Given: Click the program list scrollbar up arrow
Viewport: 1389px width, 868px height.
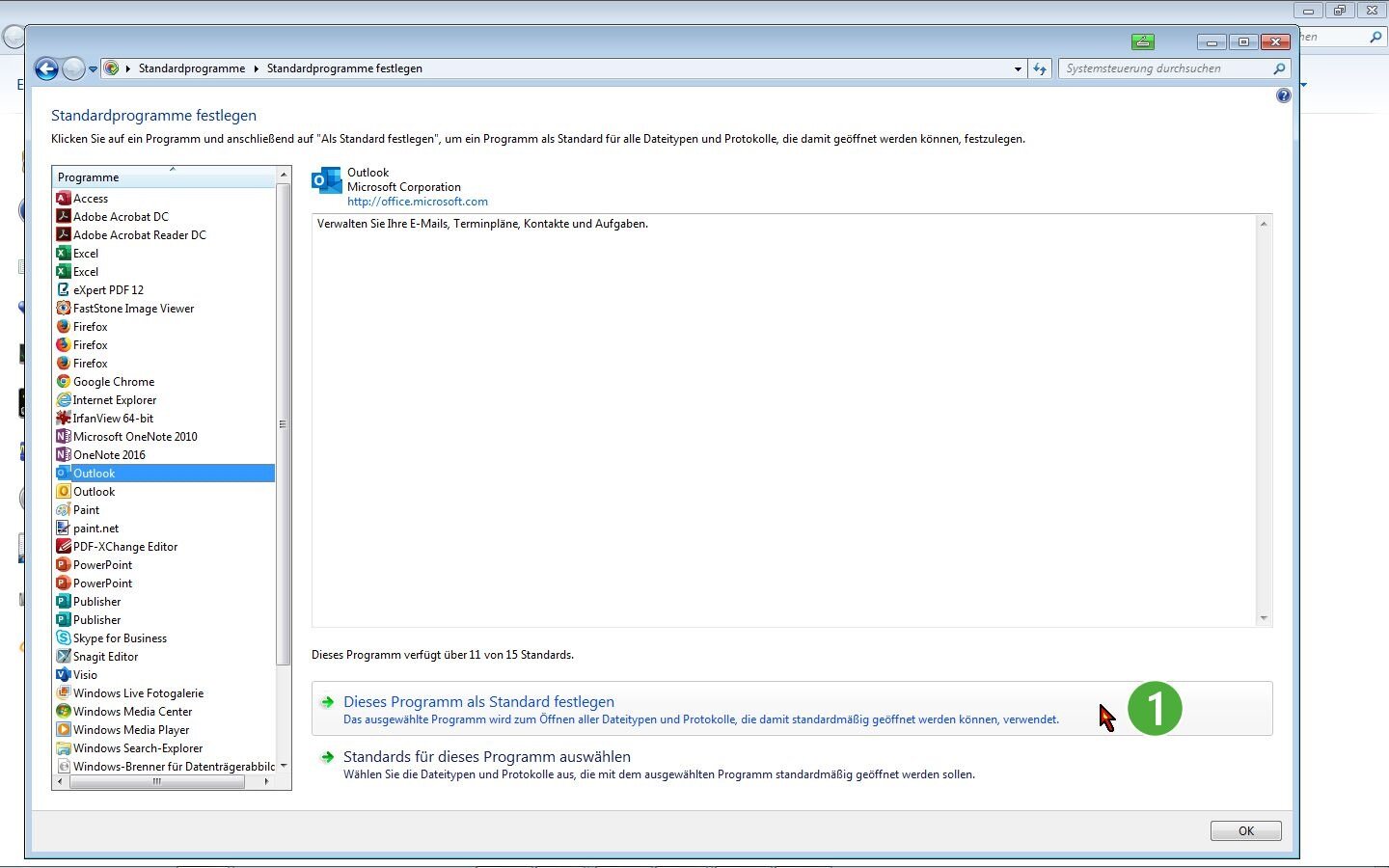Looking at the screenshot, I should [x=284, y=175].
